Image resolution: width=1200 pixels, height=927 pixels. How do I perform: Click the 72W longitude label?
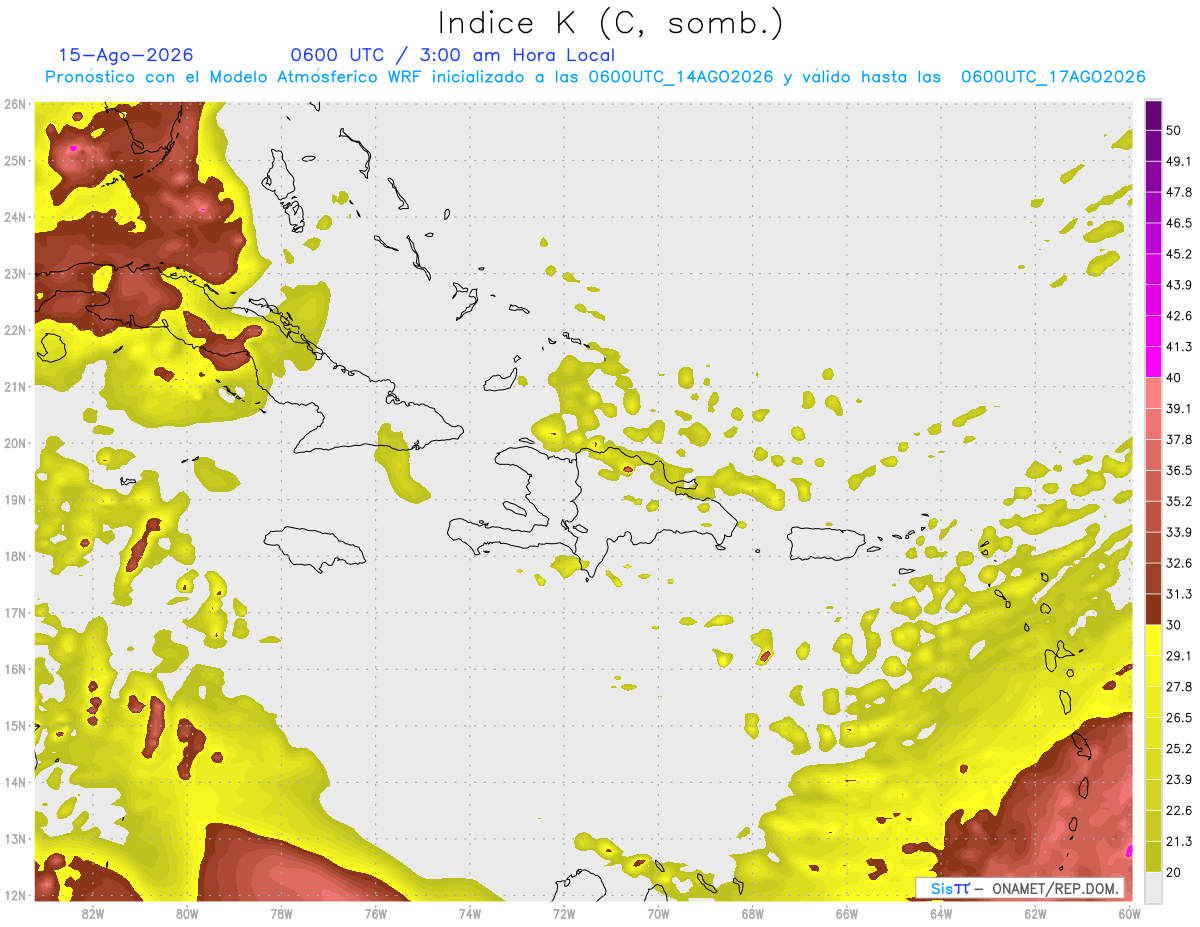[x=564, y=914]
